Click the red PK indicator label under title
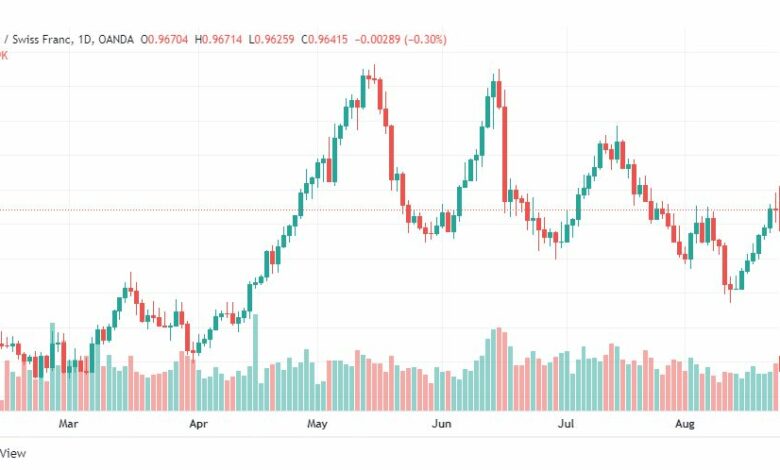Viewport: 780px width, 470px height. click(x=3, y=55)
